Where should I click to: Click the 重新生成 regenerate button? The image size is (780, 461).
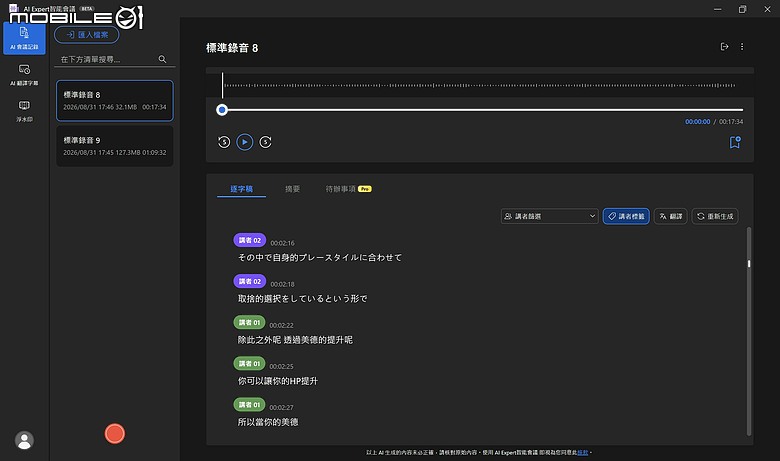[x=715, y=216]
